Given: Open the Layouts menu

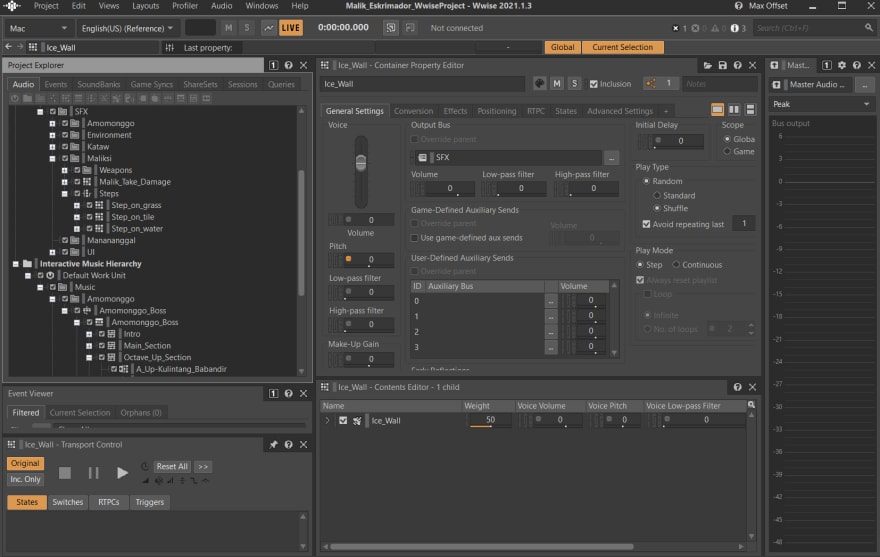Looking at the screenshot, I should tap(145, 6).
